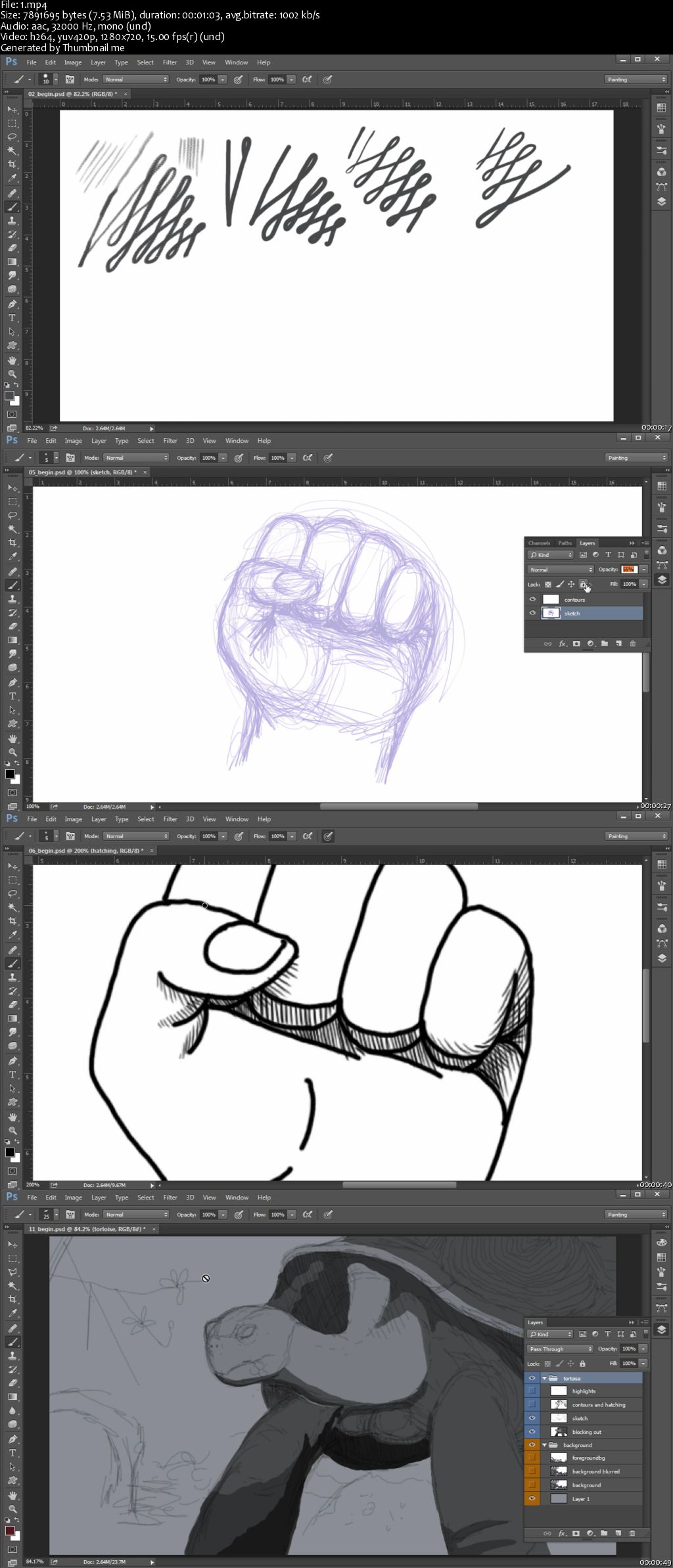Select the Type tool in the 02_begin.psd window

pyautogui.click(x=12, y=317)
